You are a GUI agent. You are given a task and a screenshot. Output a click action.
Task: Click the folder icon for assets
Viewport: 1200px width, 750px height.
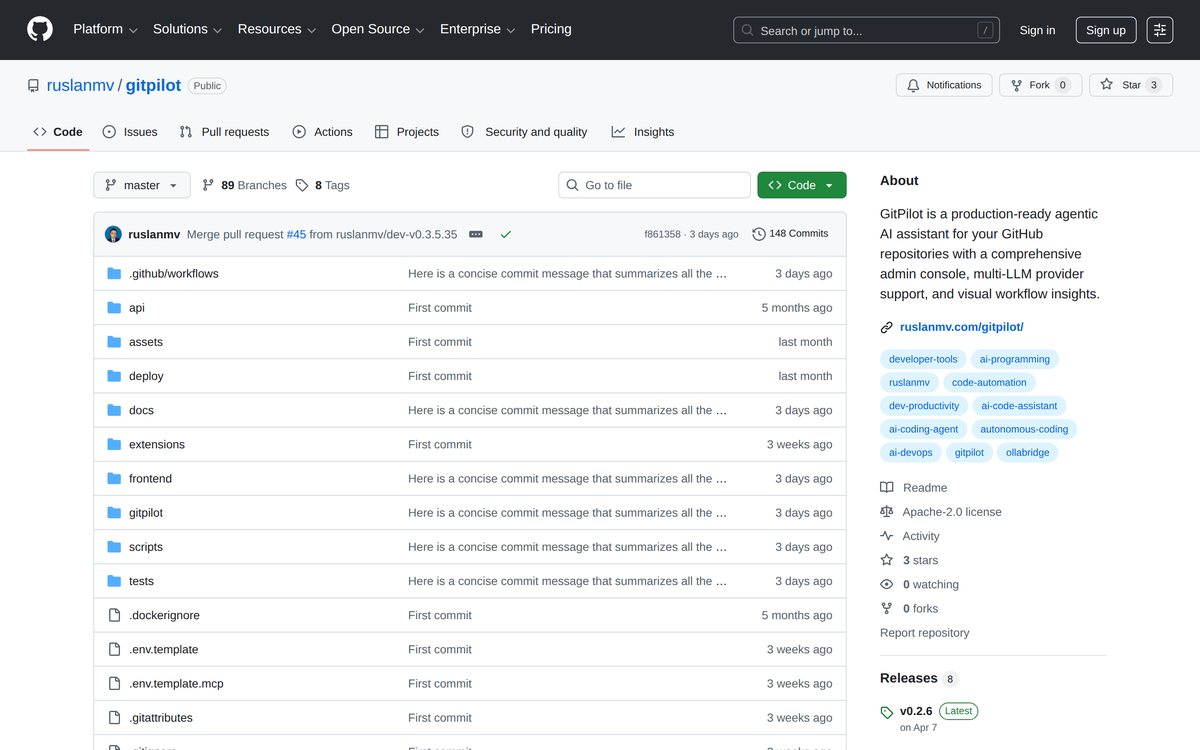point(114,342)
